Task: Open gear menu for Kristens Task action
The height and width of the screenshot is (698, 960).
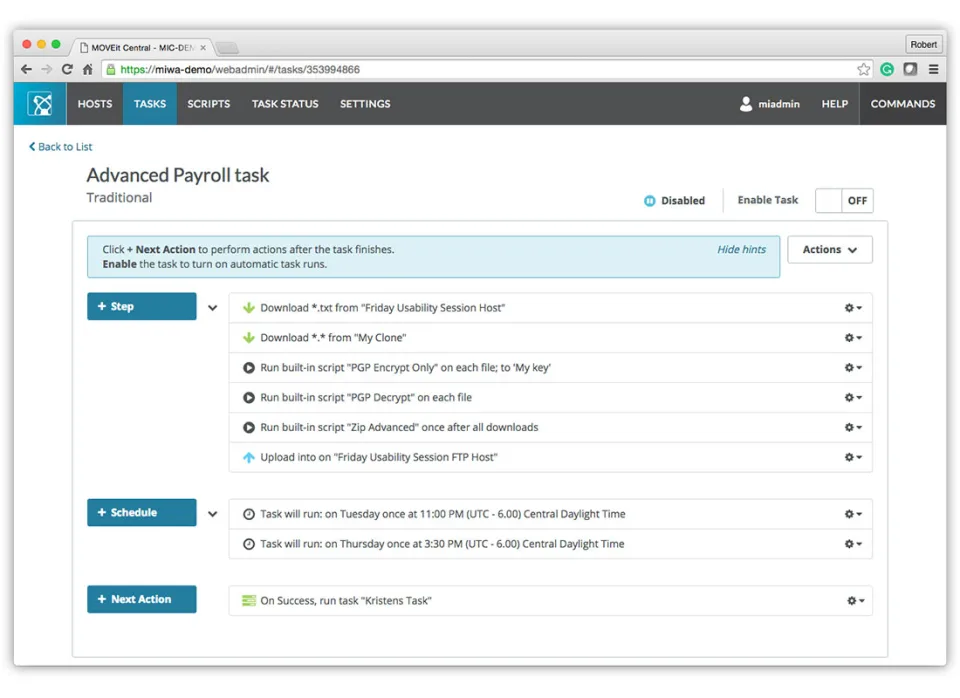Action: point(855,601)
